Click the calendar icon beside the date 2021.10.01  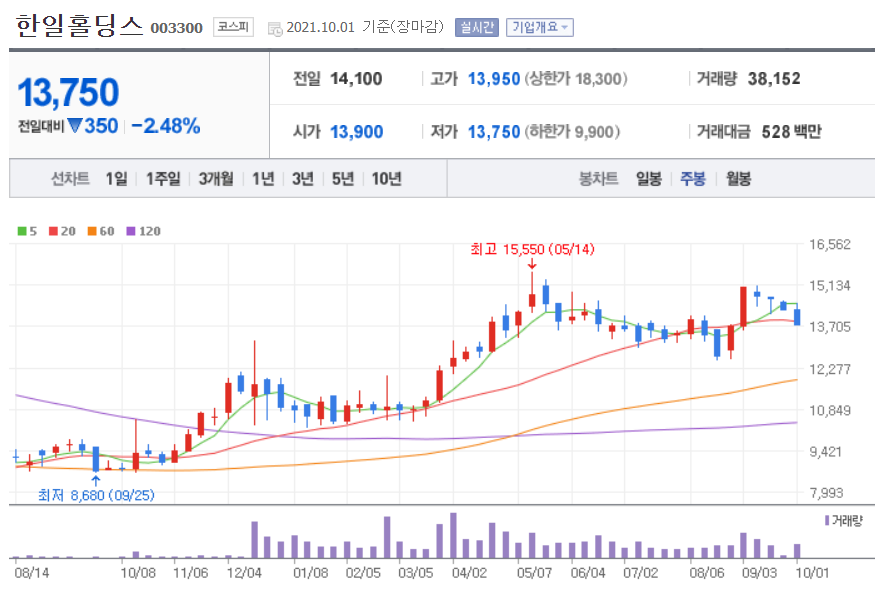point(273,28)
